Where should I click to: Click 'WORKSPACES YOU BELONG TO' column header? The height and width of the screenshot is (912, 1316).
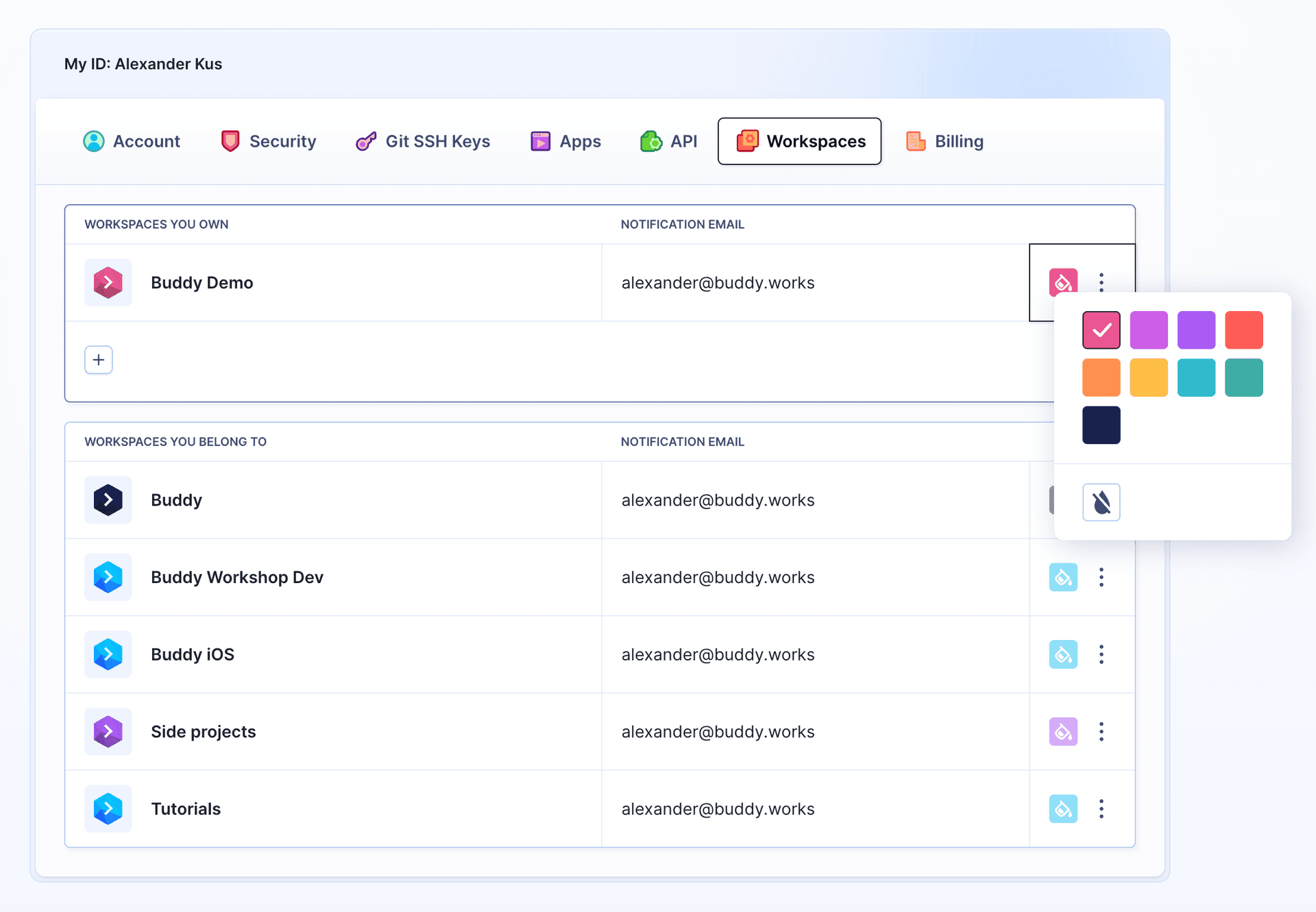click(x=175, y=442)
